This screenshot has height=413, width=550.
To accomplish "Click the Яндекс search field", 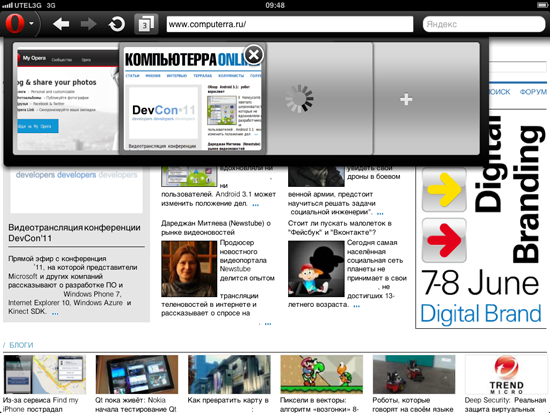I will tap(484, 24).
